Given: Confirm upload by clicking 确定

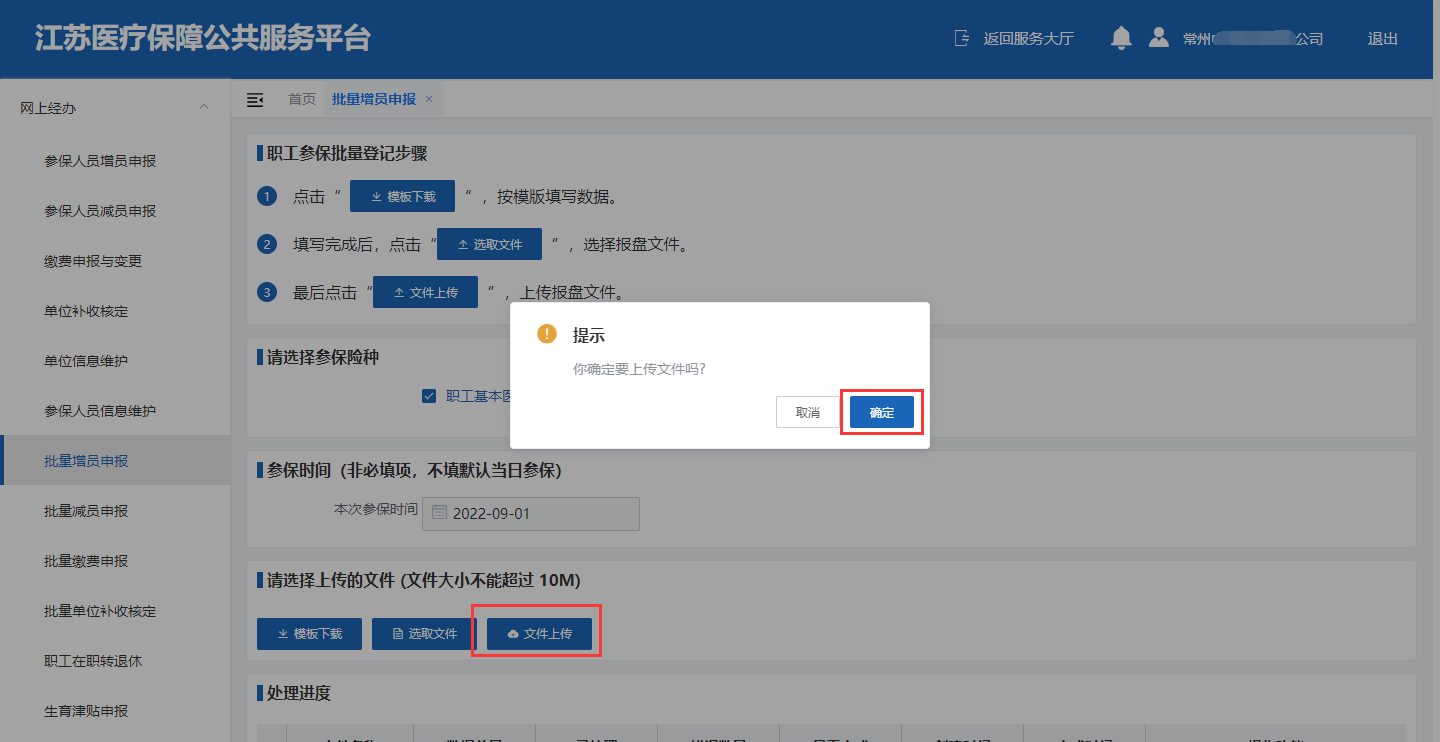Looking at the screenshot, I should 881,412.
